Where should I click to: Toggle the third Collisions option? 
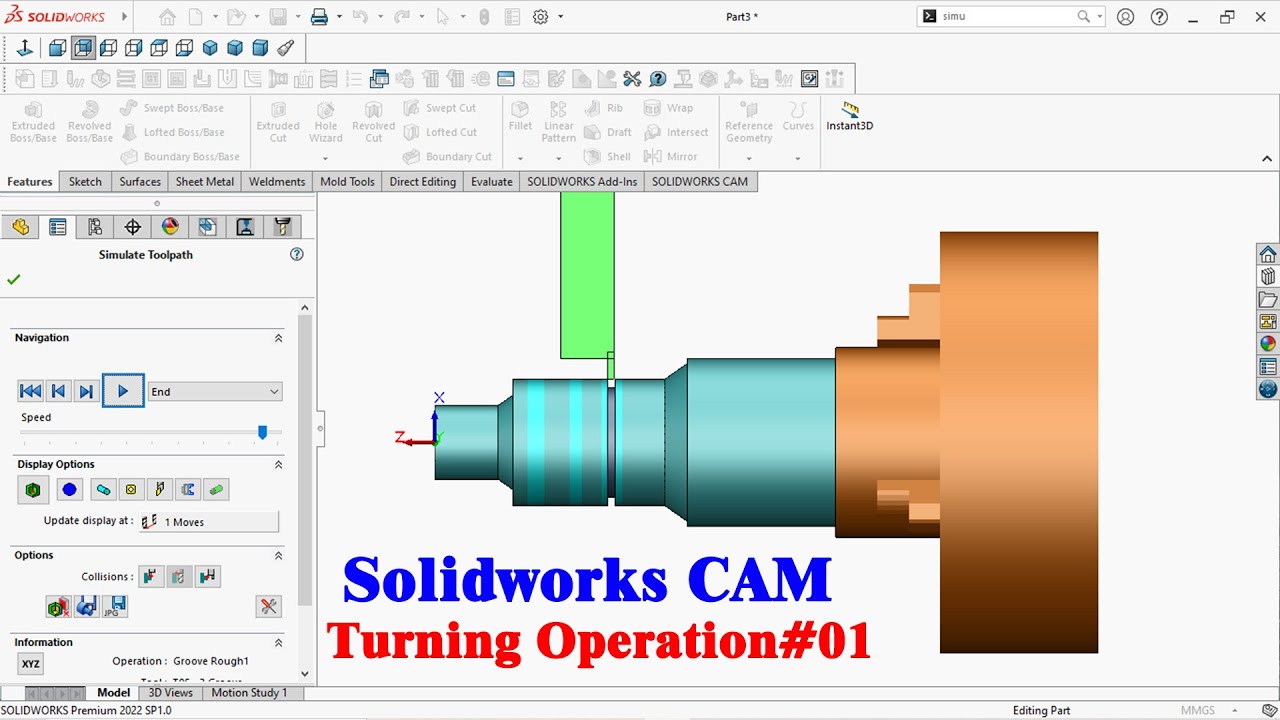coord(207,576)
